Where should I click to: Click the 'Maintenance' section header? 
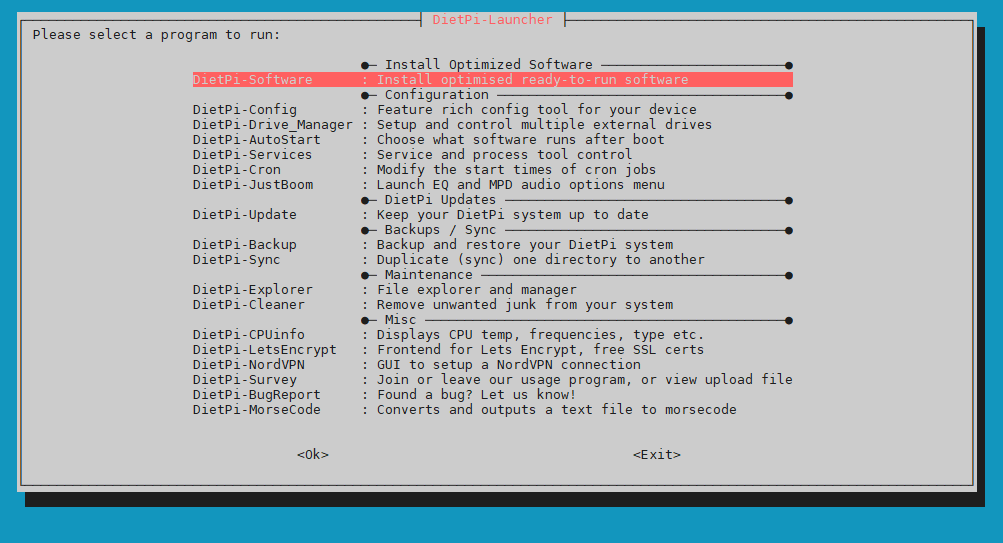click(x=429, y=275)
